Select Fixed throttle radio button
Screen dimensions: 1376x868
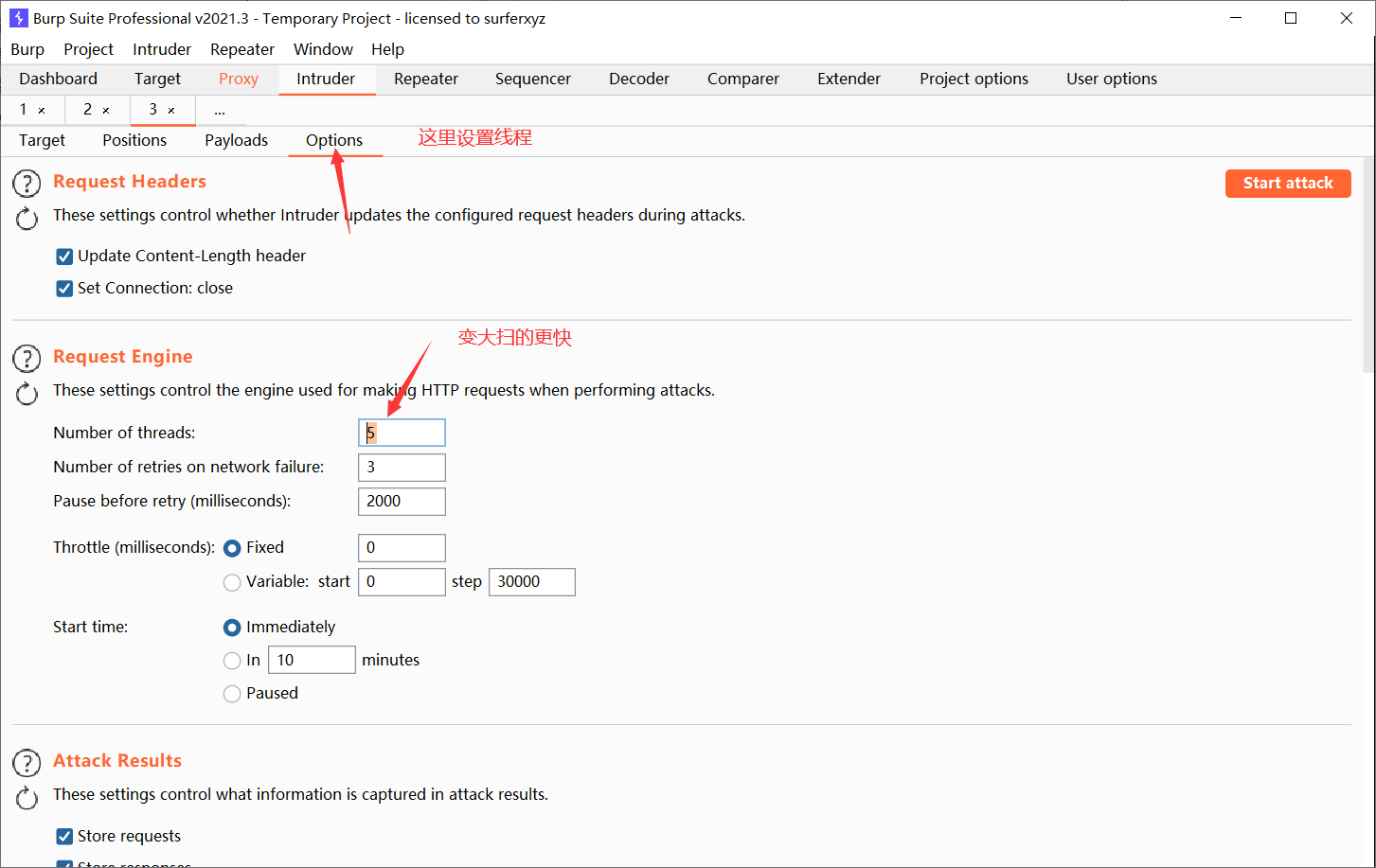[232, 548]
